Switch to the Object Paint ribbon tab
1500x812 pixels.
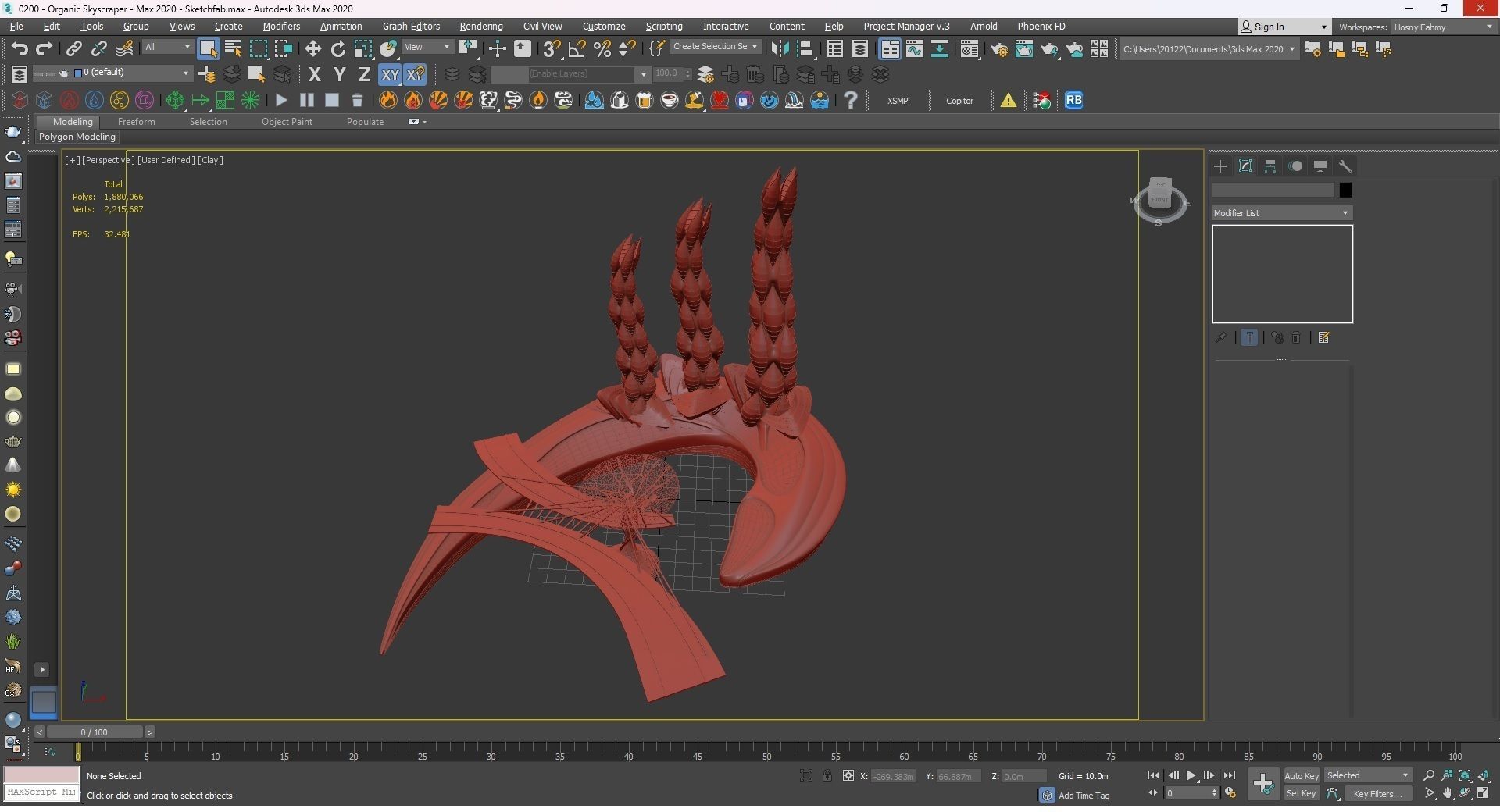(x=287, y=122)
